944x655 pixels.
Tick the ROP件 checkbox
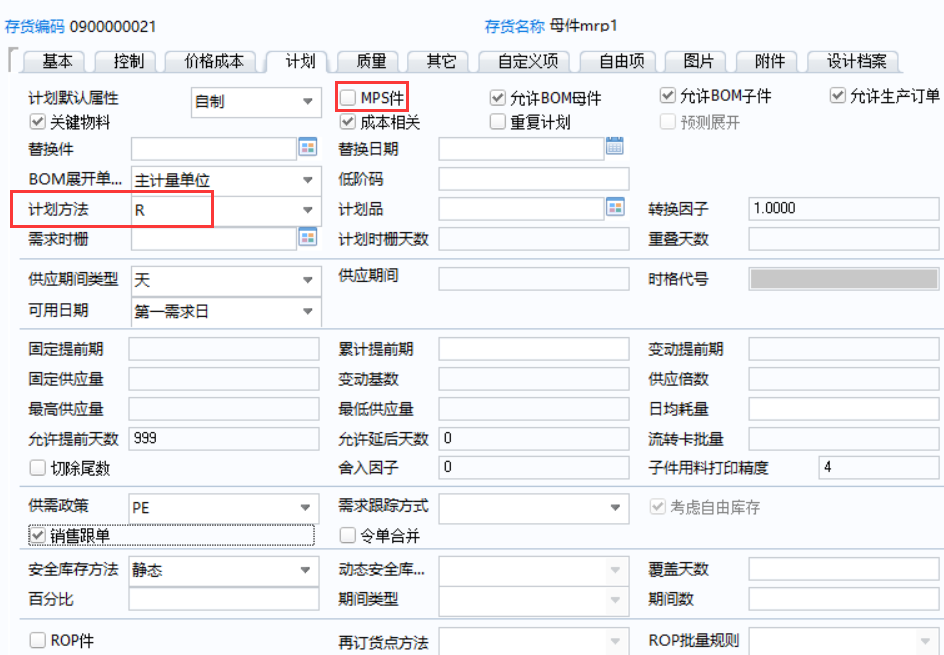point(38,640)
